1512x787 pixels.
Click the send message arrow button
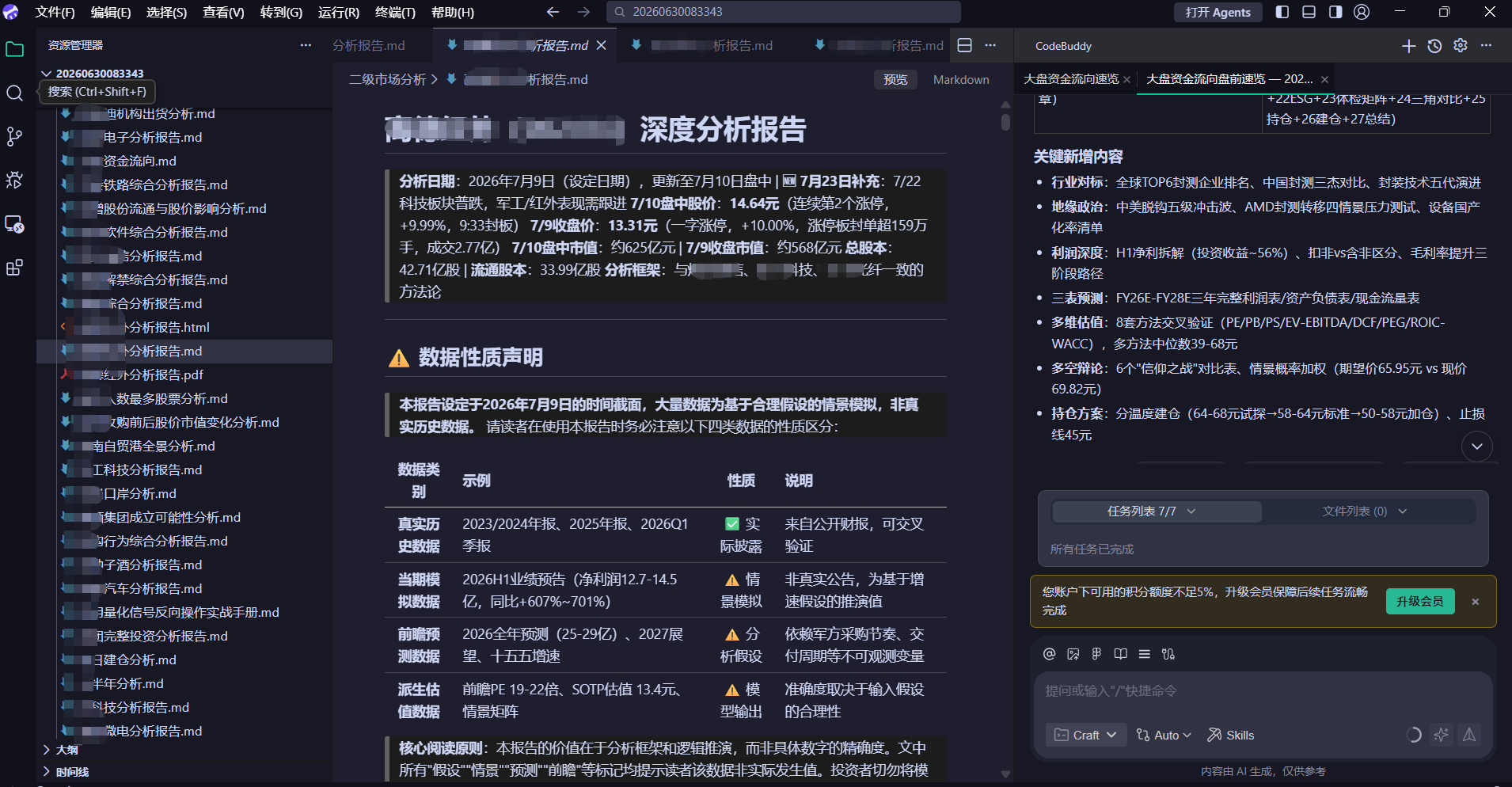[1469, 735]
